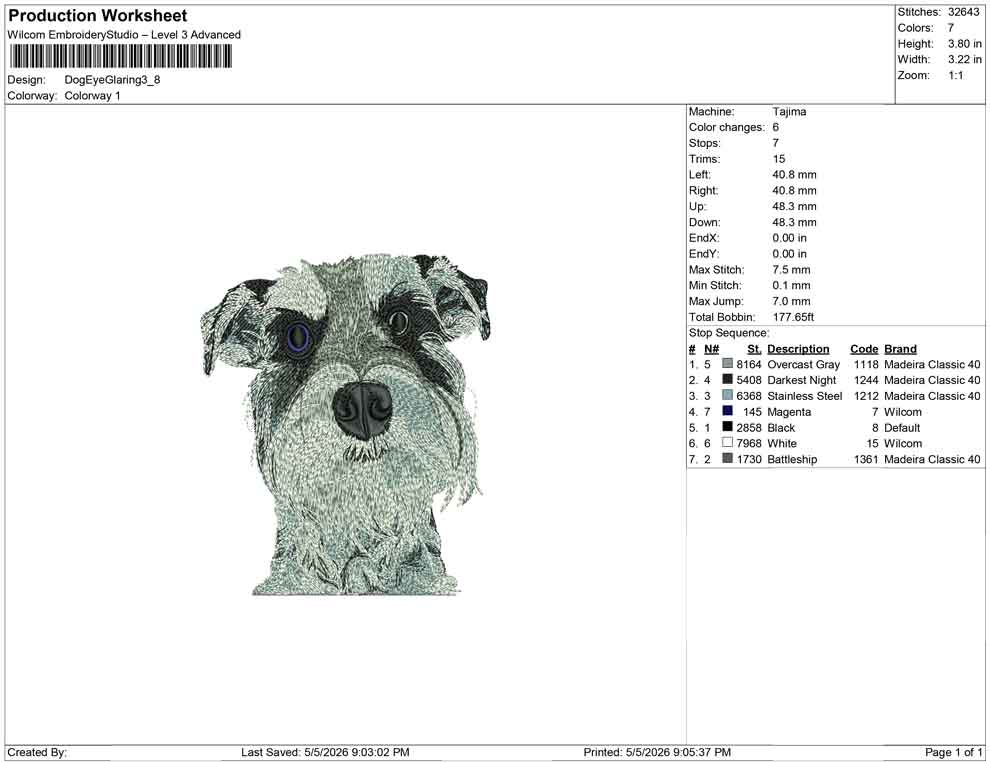Viewport: 990px width, 762px height.
Task: Click the 'Created By:' footer label
Action: pyautogui.click(x=37, y=752)
